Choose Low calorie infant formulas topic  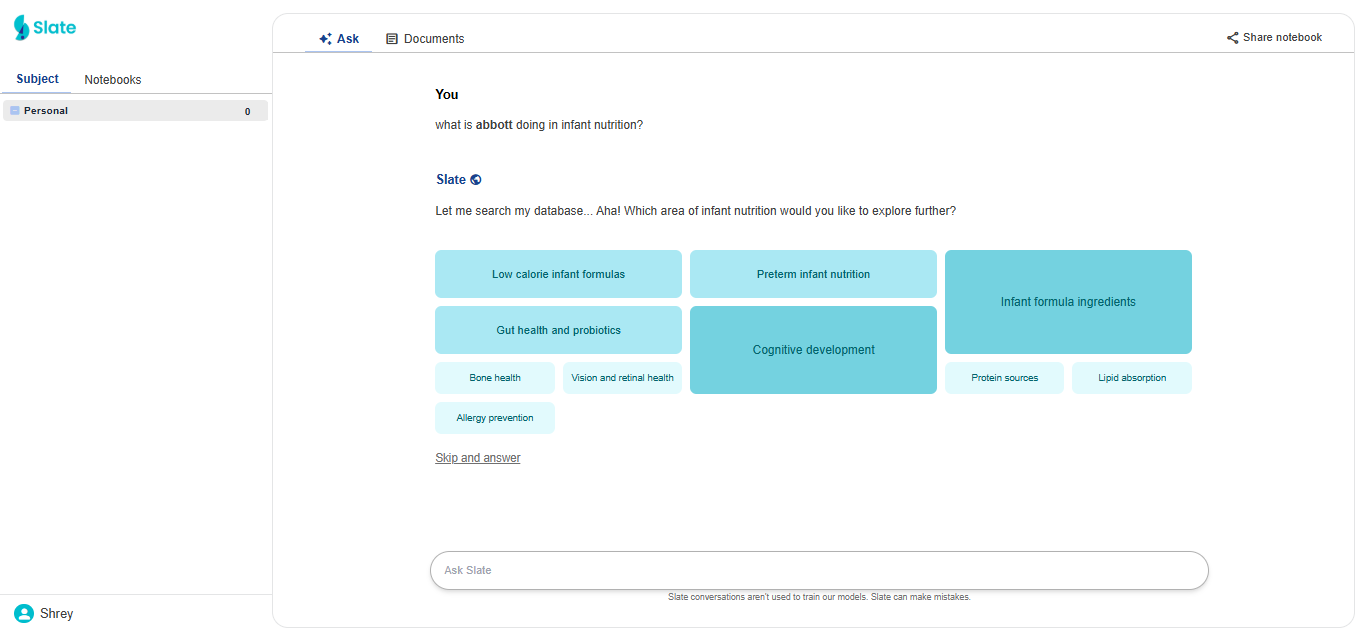click(x=558, y=274)
